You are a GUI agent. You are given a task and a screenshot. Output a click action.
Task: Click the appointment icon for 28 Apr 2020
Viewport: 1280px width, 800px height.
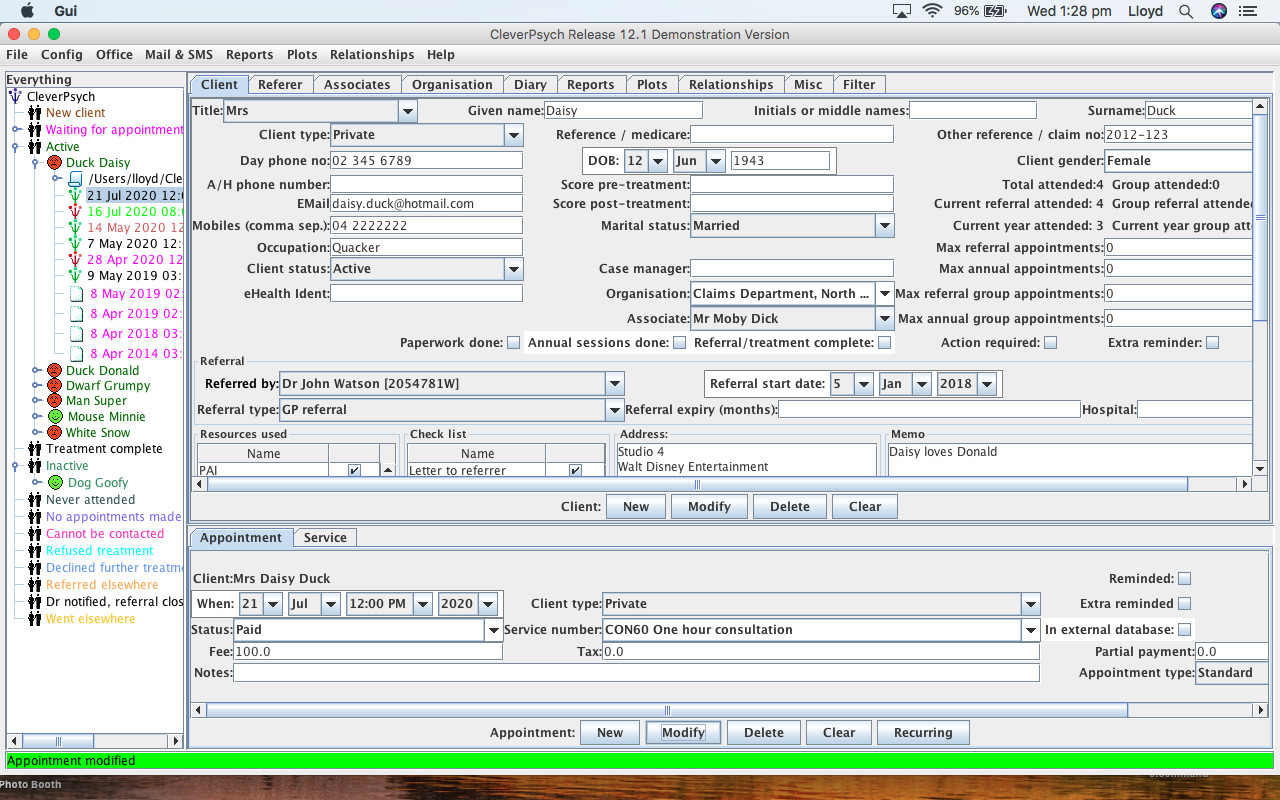[75, 259]
